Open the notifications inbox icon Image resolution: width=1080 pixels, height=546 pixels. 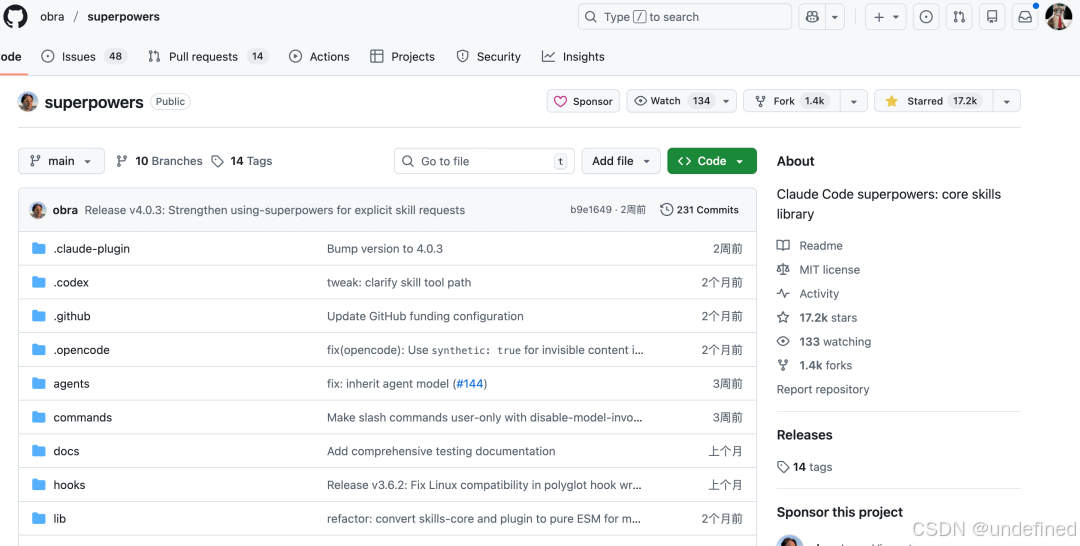(x=1025, y=17)
